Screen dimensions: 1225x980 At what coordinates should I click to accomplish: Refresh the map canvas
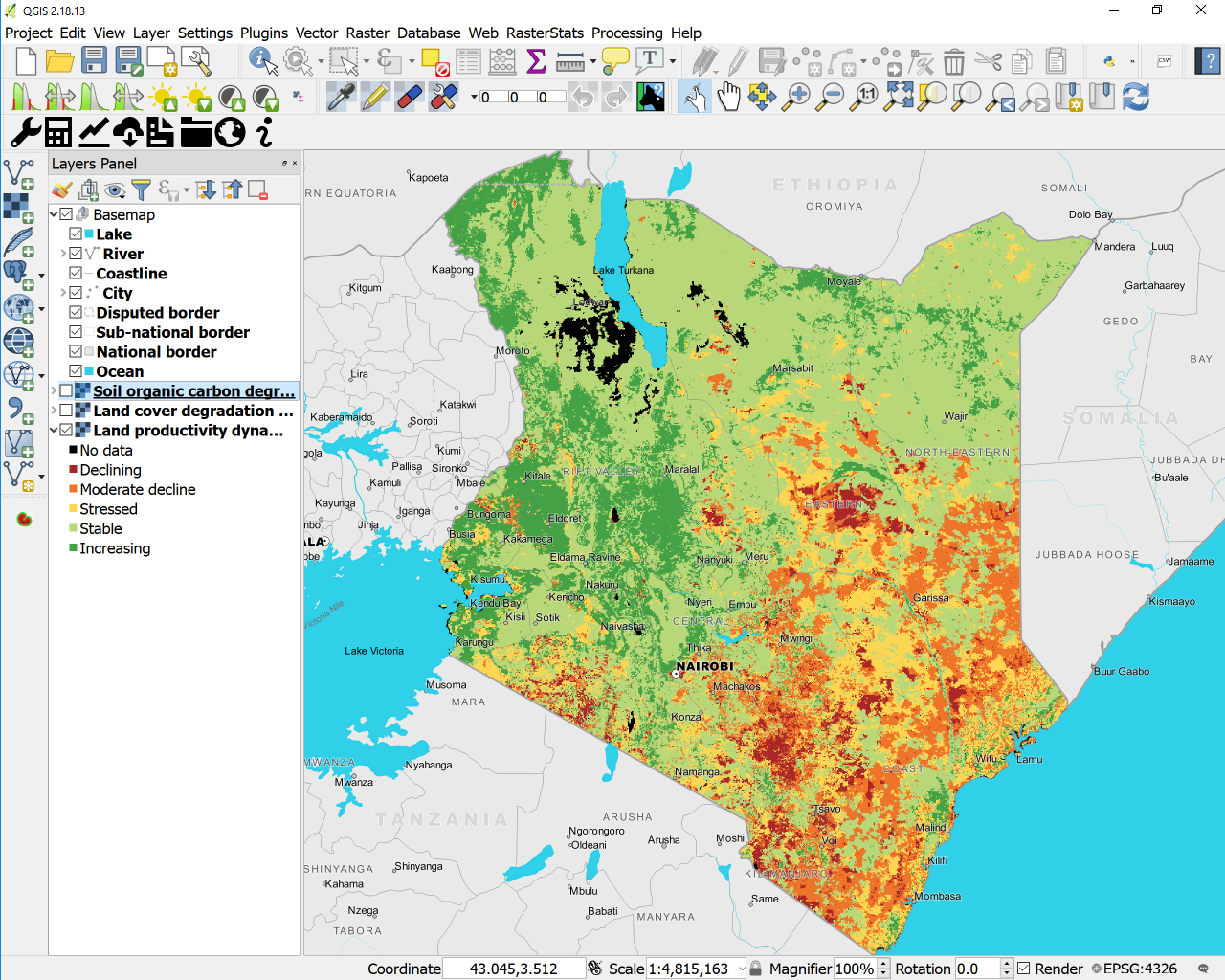[x=1136, y=97]
